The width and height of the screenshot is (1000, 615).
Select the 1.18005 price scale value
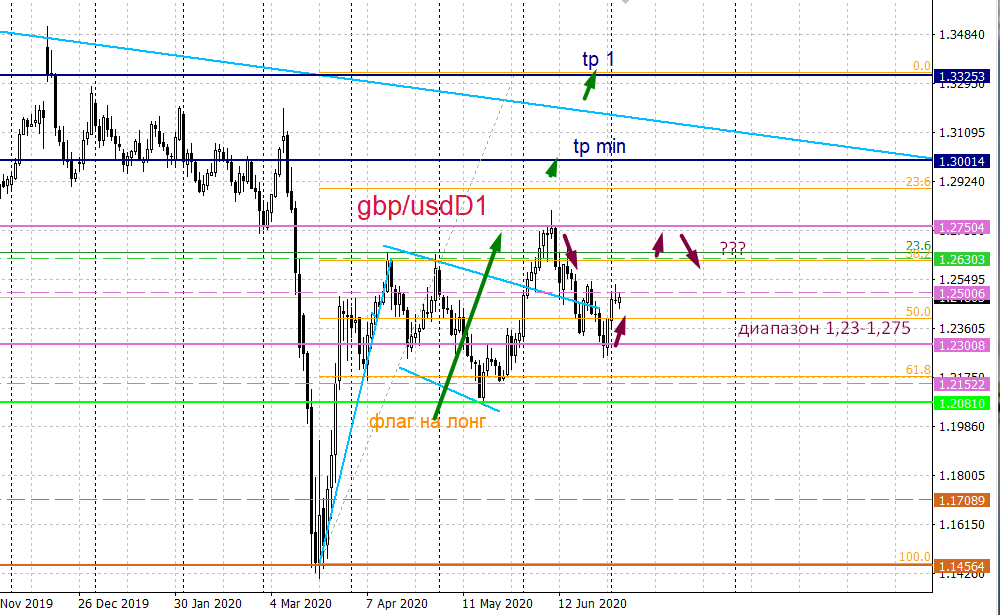pos(962,476)
